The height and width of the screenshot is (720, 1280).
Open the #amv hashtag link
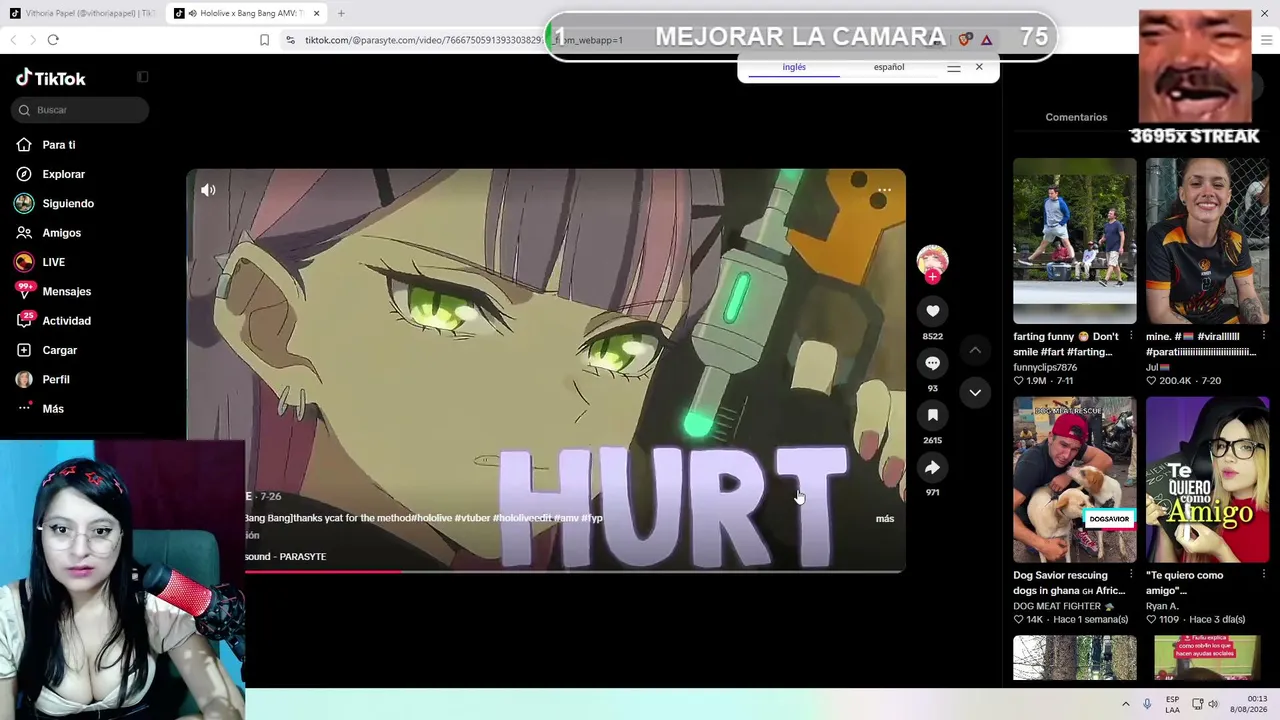click(567, 518)
